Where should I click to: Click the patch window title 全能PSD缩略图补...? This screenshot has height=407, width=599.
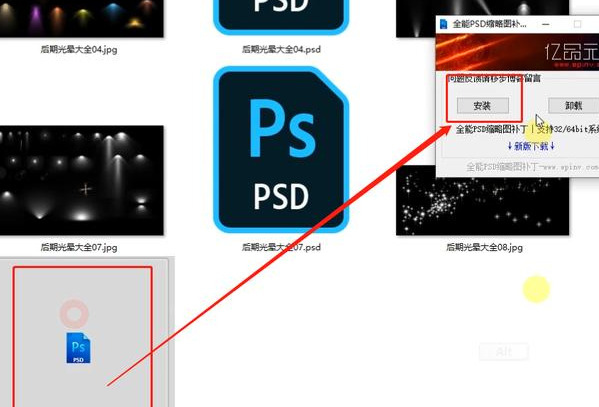[x=489, y=24]
